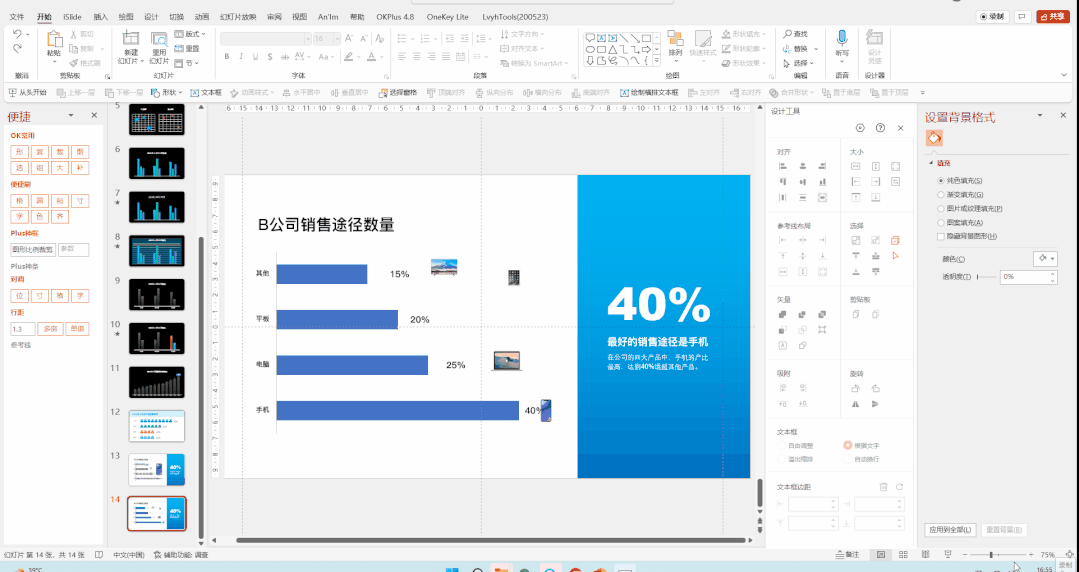This screenshot has height=572, width=1079.
Task: Open the iSlide ribbon tab
Action: coord(72,17)
